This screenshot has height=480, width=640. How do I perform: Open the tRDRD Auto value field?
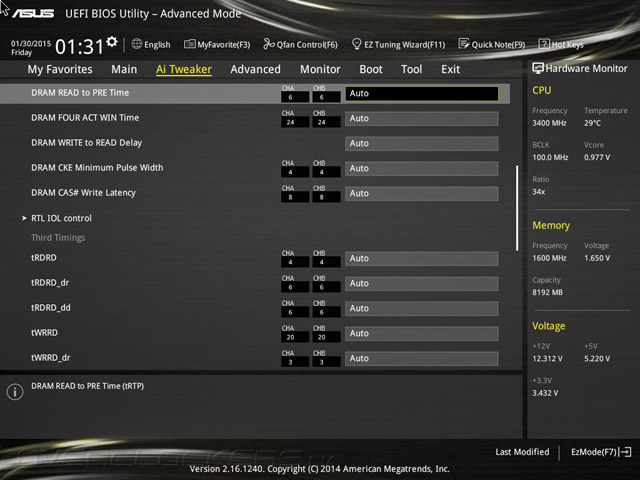tap(422, 258)
